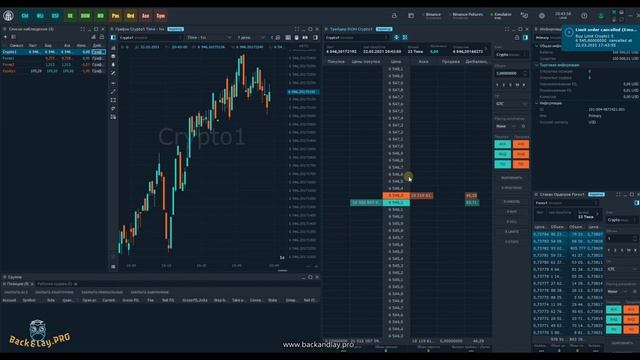This screenshot has height=360, width=640.
Task: Add a symbol to the watchlist with plus icon
Action: [5, 37]
